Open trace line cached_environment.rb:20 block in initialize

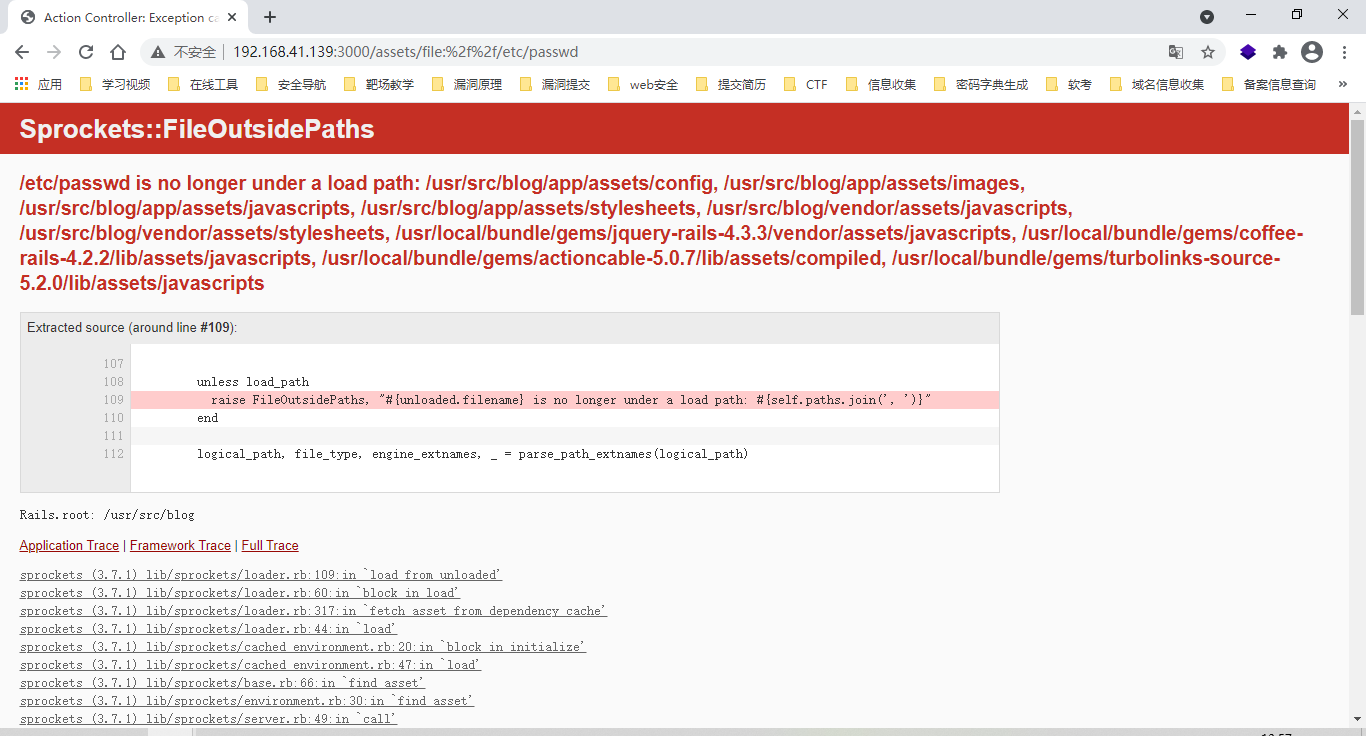(303, 647)
